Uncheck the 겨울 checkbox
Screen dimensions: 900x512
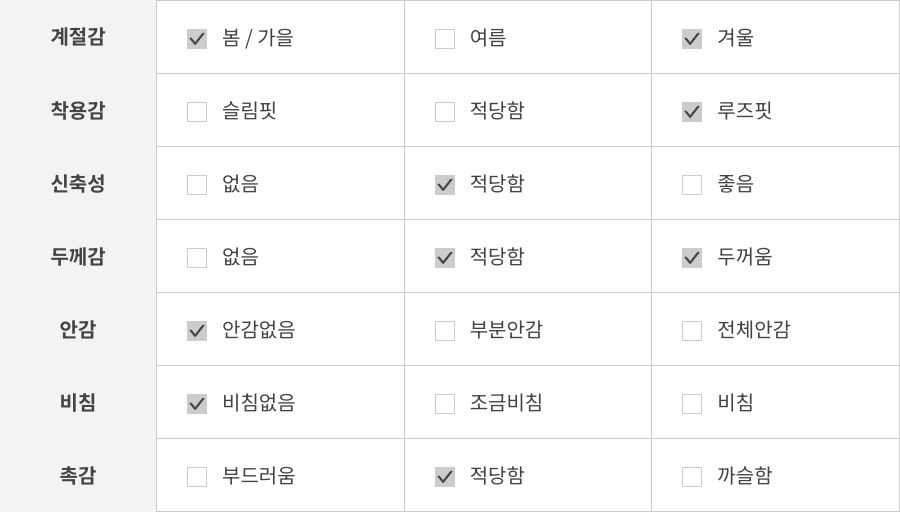(x=692, y=39)
